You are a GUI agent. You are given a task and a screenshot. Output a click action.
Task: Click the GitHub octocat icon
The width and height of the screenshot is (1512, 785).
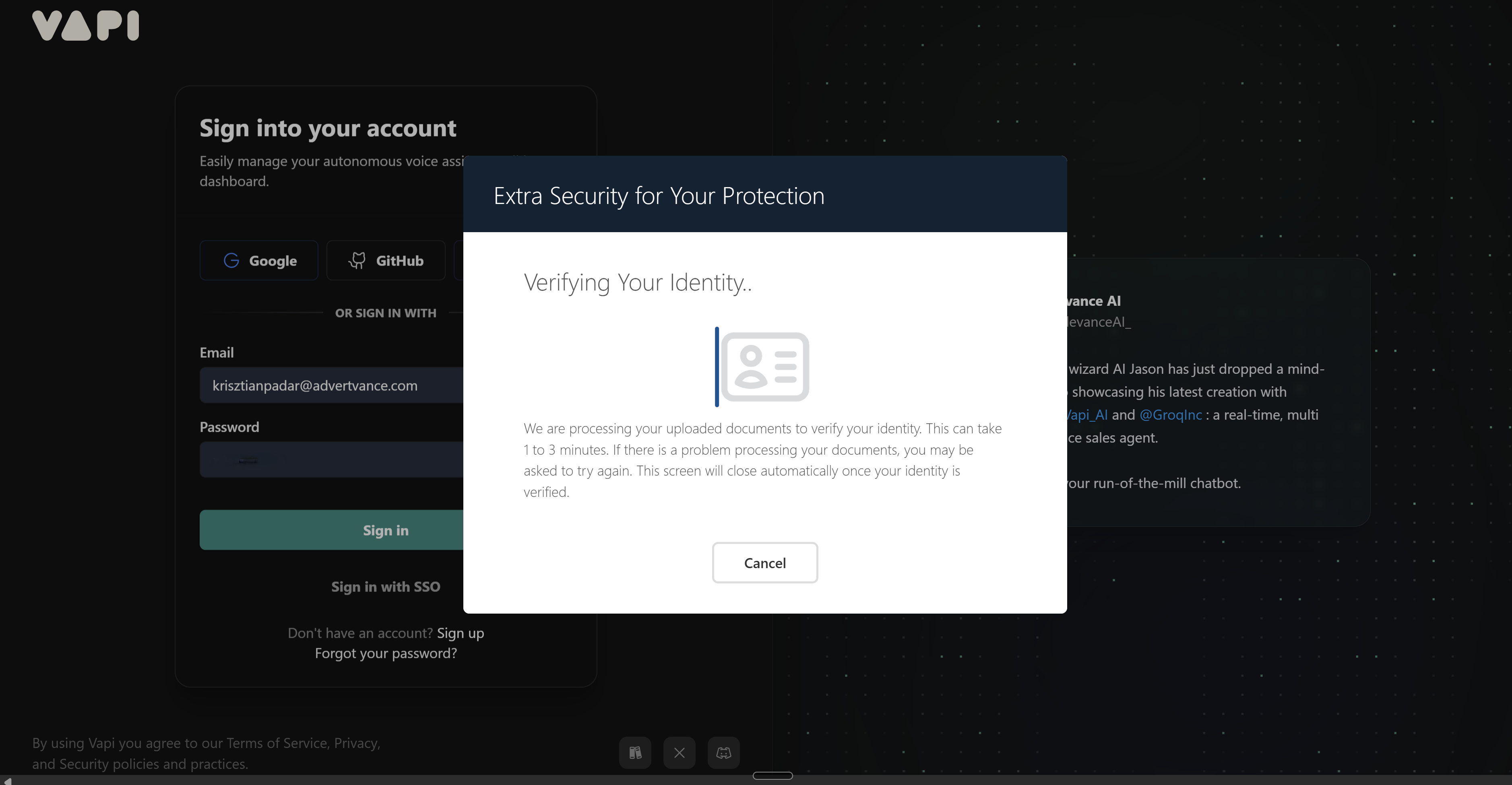point(357,260)
